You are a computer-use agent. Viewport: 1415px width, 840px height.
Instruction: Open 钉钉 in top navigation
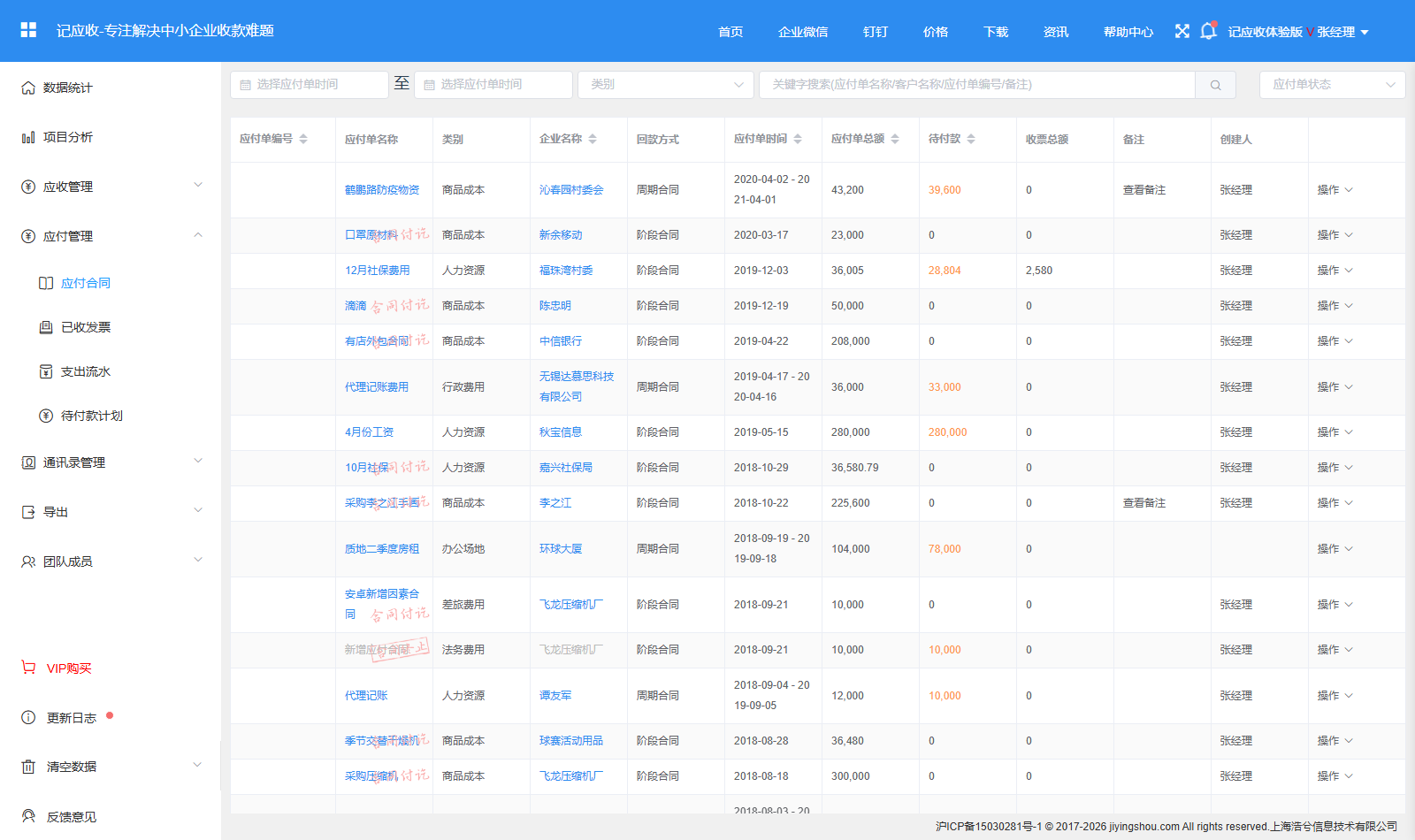click(x=876, y=32)
